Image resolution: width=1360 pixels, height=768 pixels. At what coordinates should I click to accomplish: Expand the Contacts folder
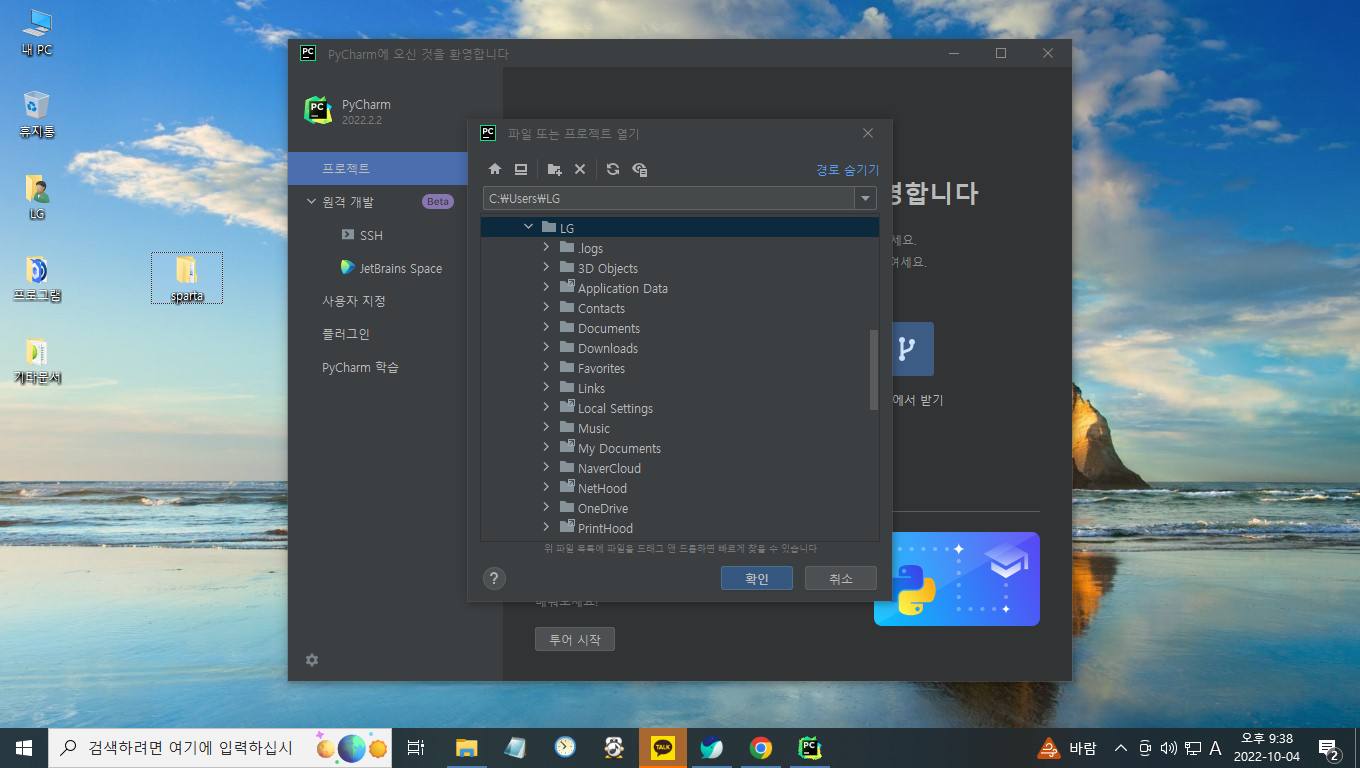(546, 308)
